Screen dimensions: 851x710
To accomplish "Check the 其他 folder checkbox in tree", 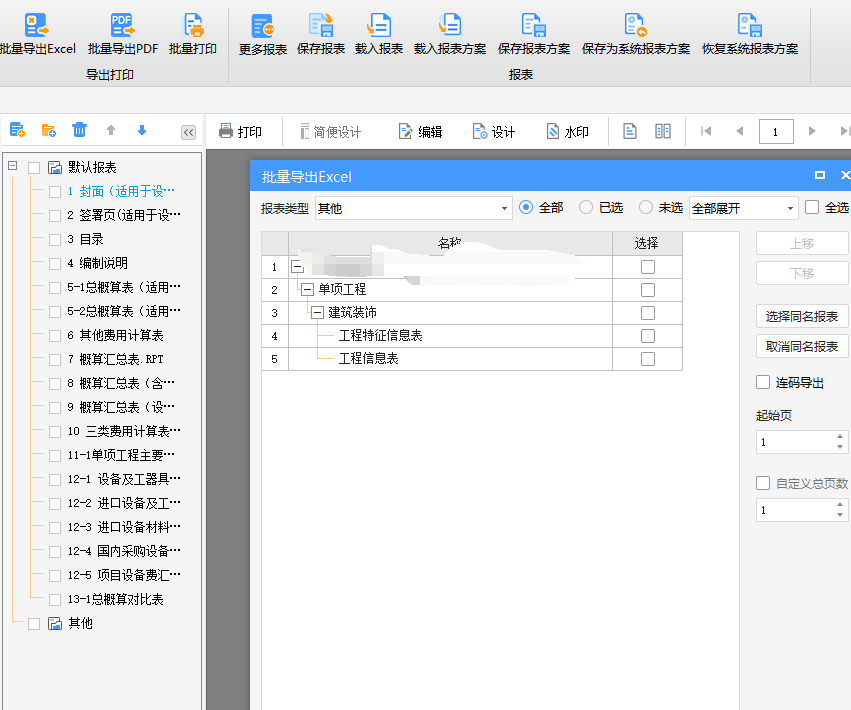I will pyautogui.click(x=34, y=624).
